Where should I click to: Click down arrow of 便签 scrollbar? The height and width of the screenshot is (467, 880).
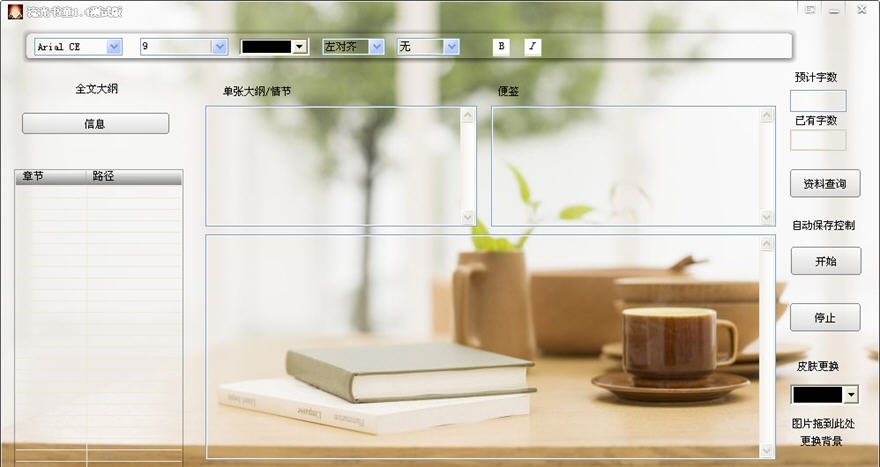[767, 217]
